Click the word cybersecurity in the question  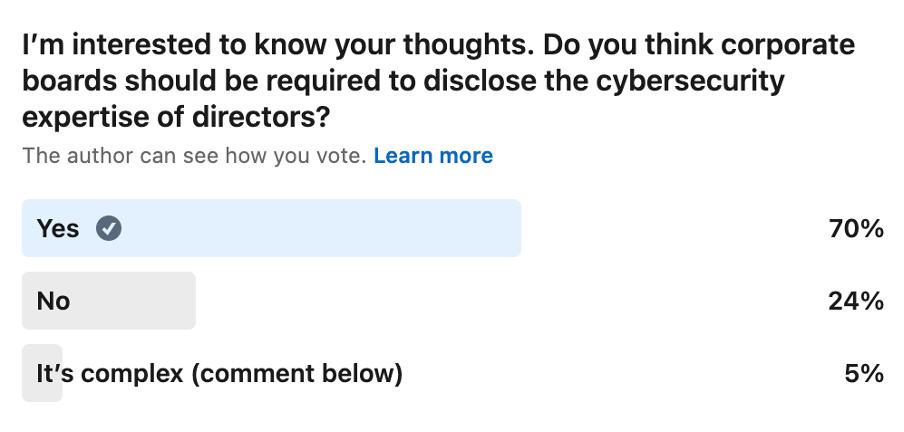[x=690, y=81]
